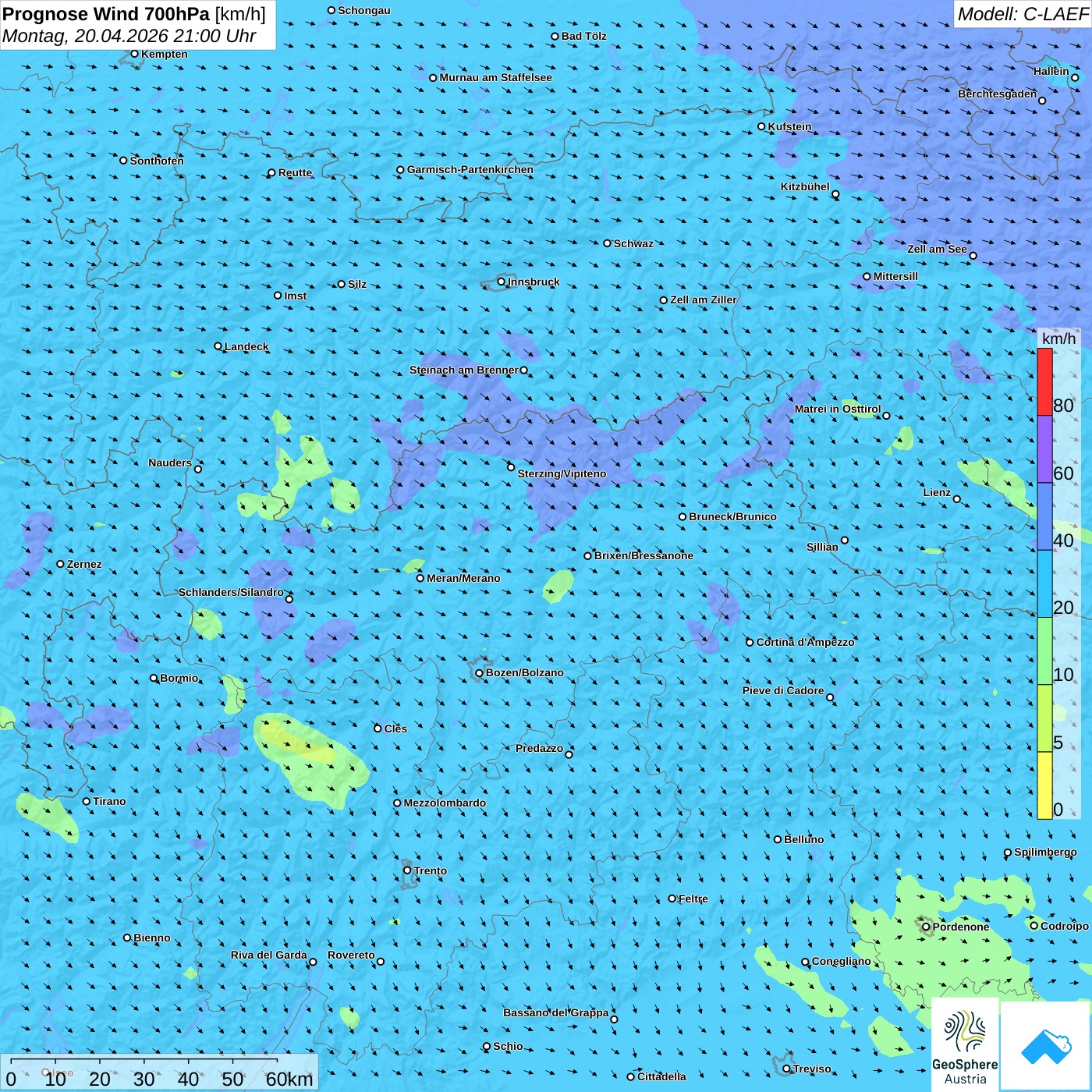Click the 'Mezzolombardo' label
Image resolution: width=1092 pixels, height=1092 pixels.
click(445, 803)
